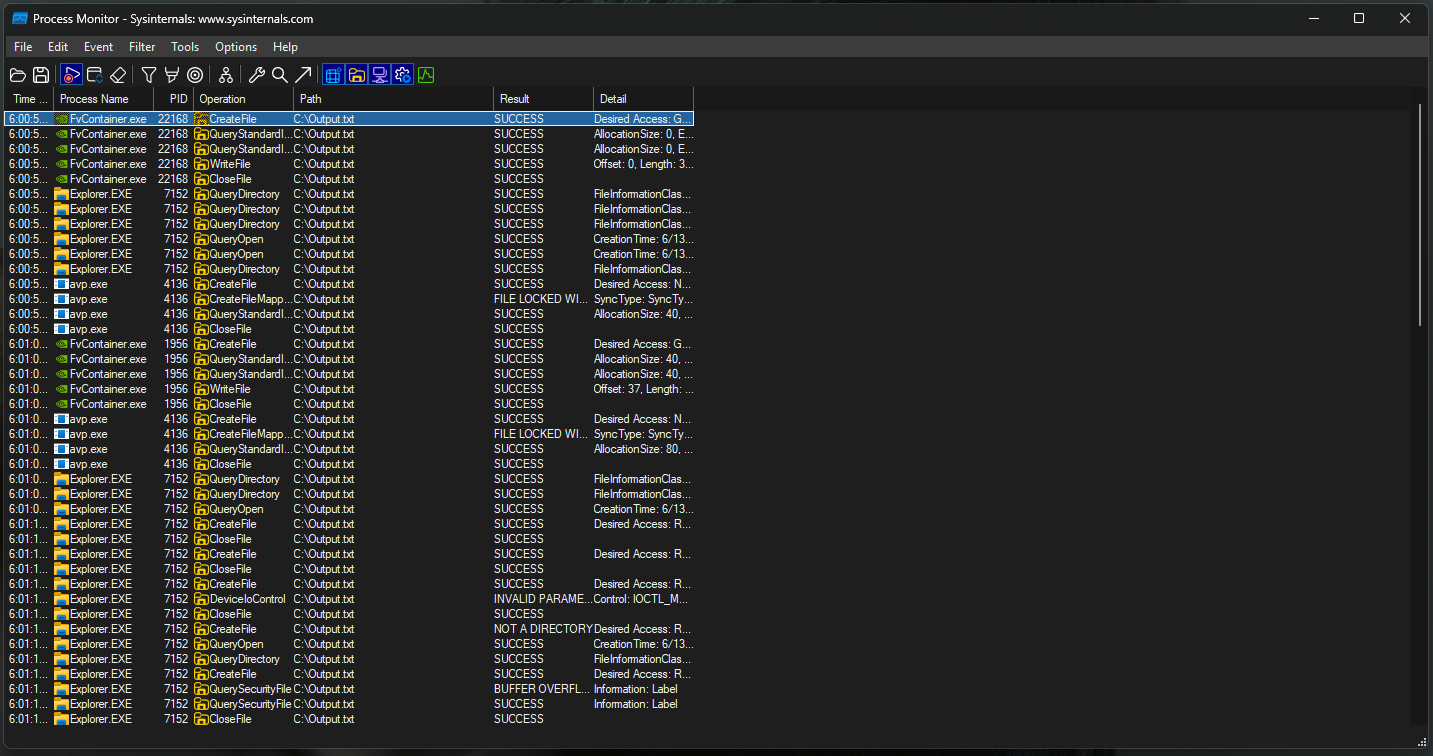This screenshot has width=1433, height=756.
Task: Select the DeviceIoControl operation row
Action: [x=349, y=599]
